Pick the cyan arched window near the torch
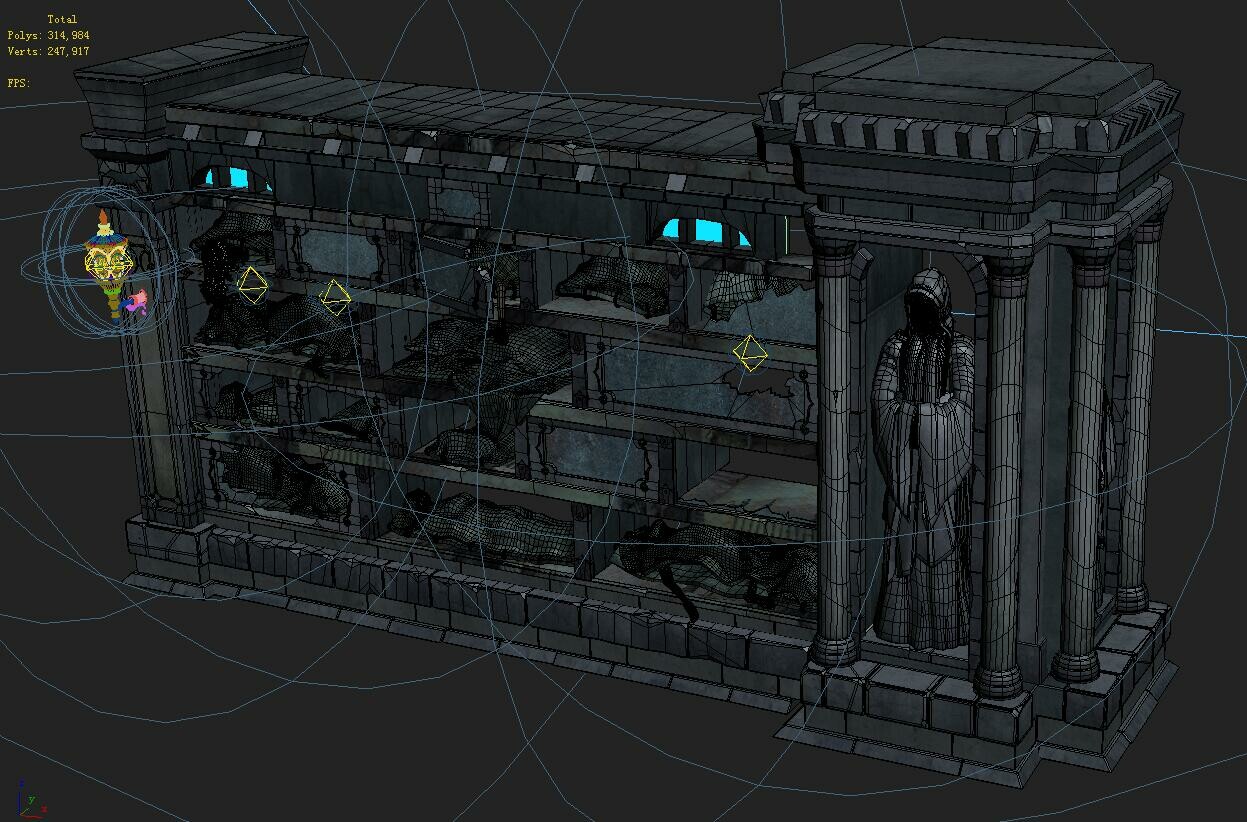Image resolution: width=1247 pixels, height=822 pixels. pyautogui.click(x=237, y=179)
